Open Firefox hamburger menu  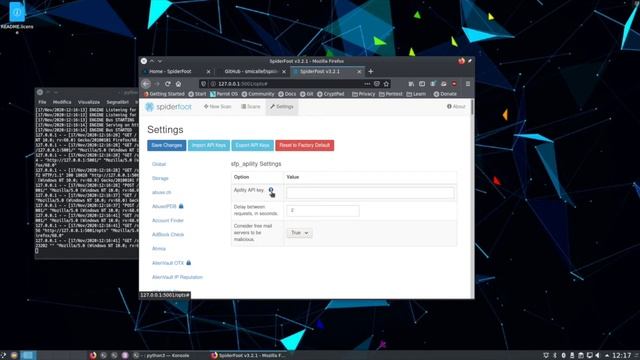click(468, 84)
